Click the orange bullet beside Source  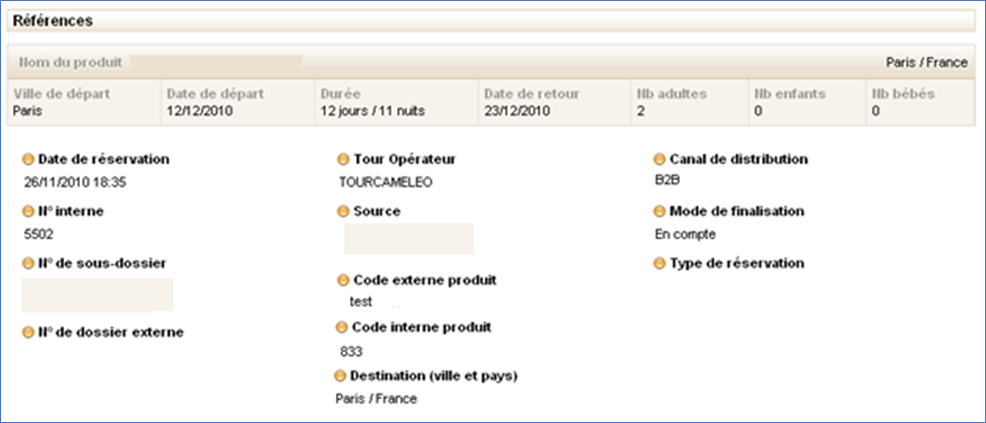click(x=345, y=211)
